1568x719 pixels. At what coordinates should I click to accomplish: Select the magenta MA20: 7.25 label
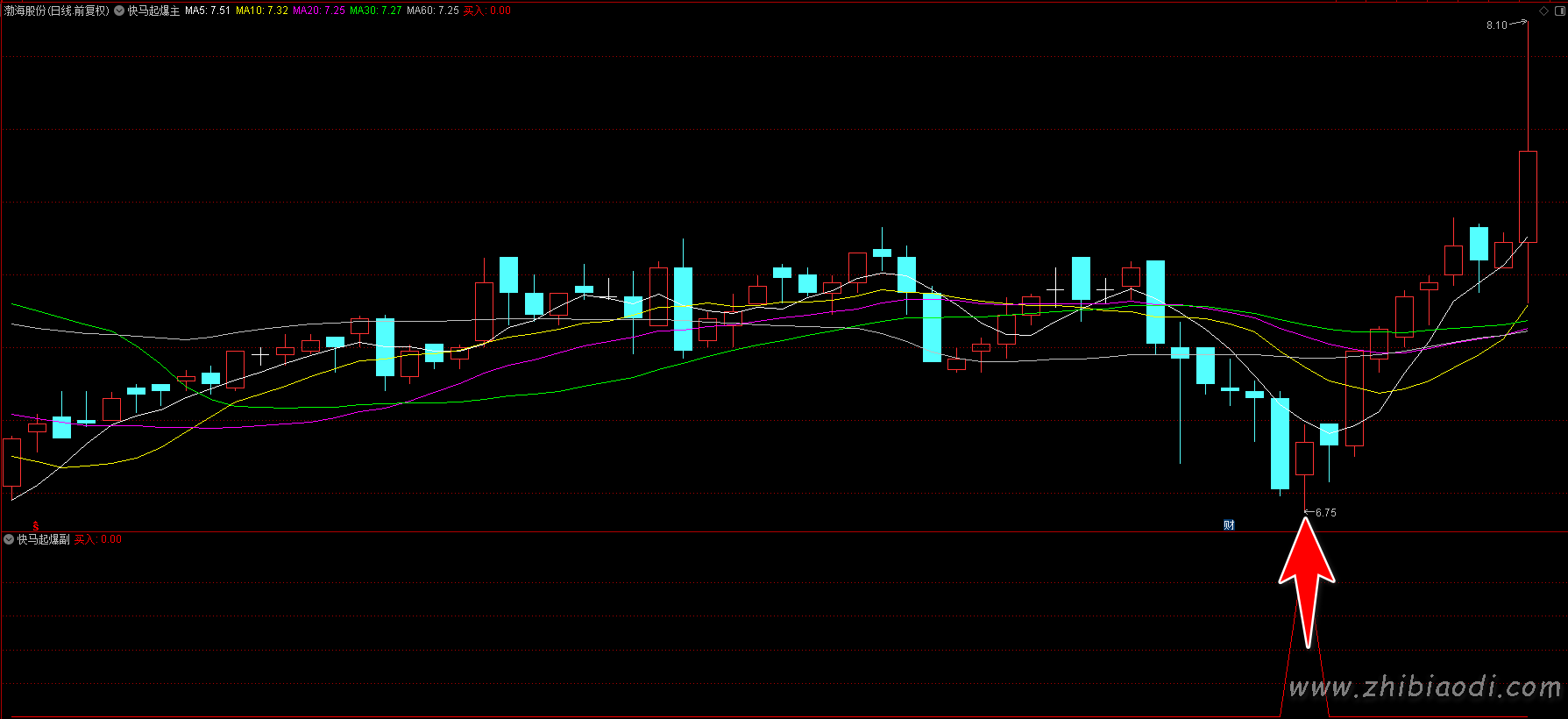(x=319, y=11)
